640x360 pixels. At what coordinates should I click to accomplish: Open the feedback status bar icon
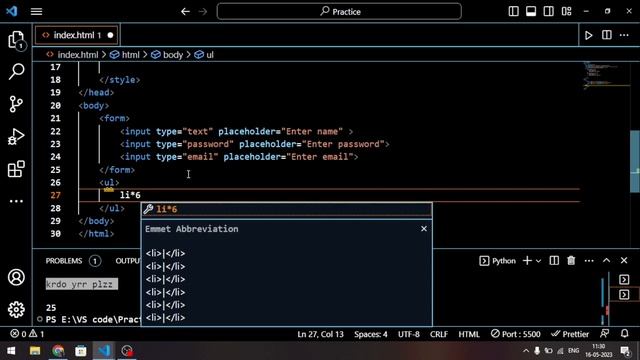coord(604,334)
